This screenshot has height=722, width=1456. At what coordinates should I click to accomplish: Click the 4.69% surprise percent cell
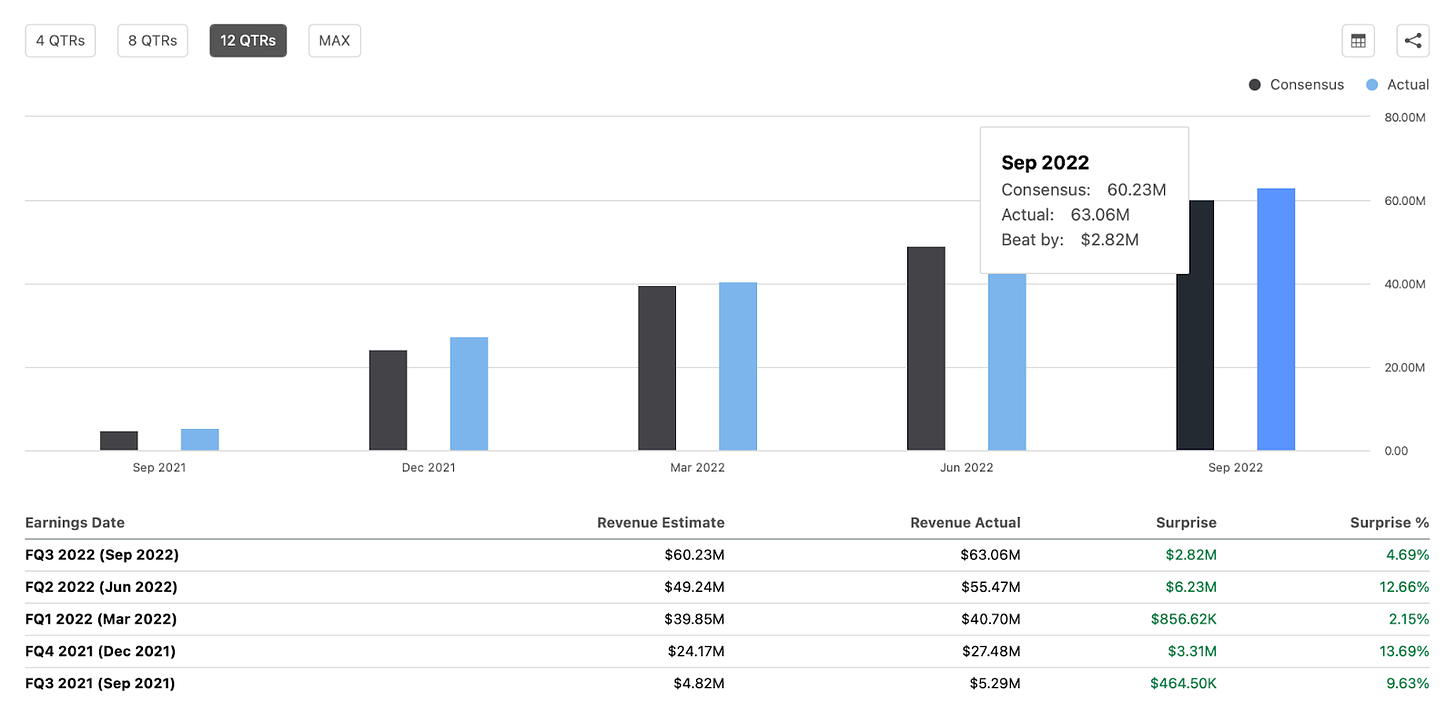coord(1408,555)
